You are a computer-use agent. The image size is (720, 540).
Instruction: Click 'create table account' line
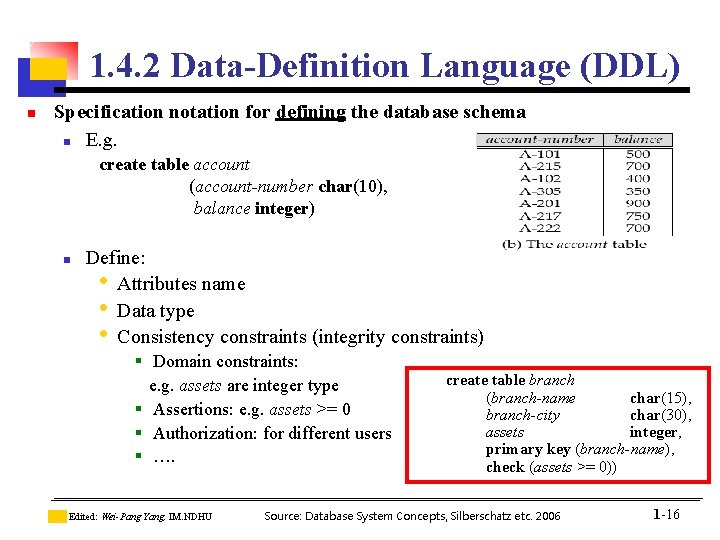174,164
